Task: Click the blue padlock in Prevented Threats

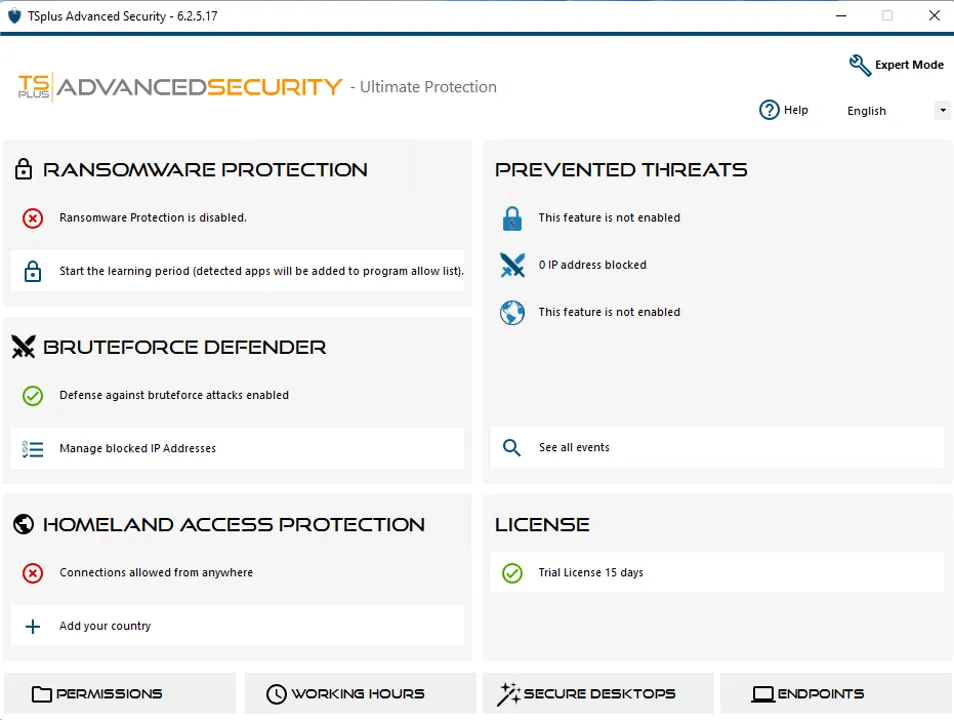Action: [x=512, y=218]
